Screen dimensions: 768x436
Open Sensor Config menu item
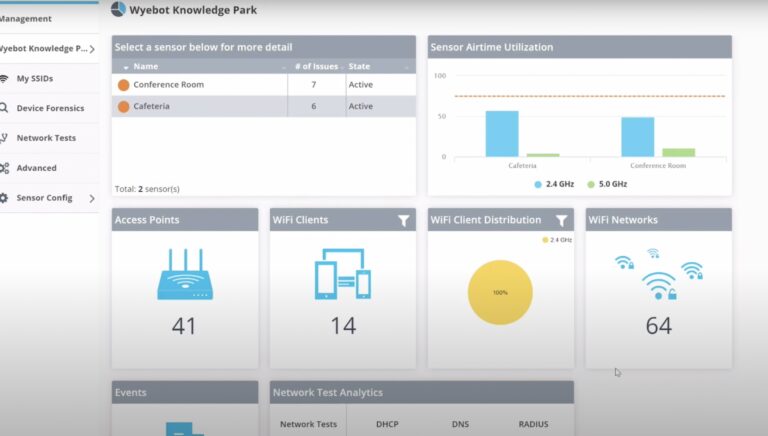coord(45,198)
